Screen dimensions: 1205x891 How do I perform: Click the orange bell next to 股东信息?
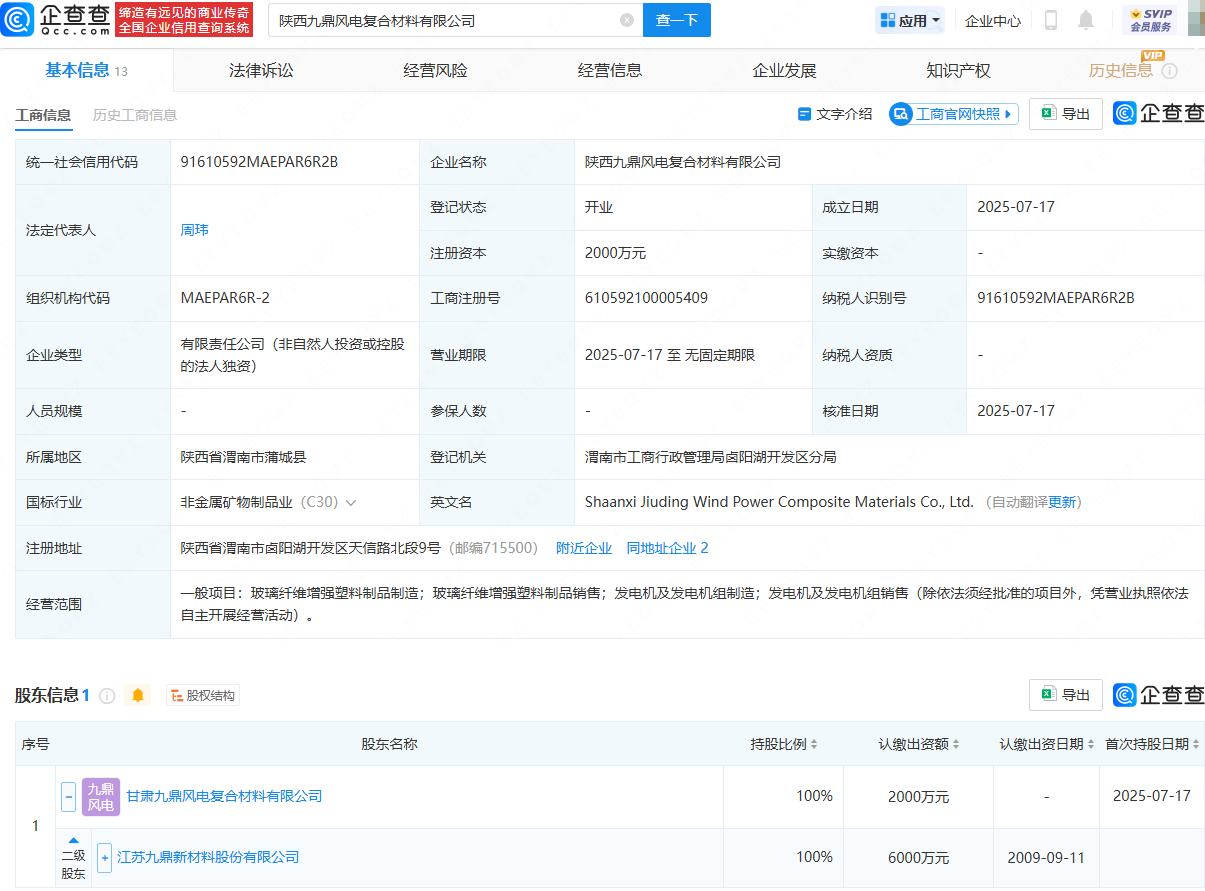[138, 695]
